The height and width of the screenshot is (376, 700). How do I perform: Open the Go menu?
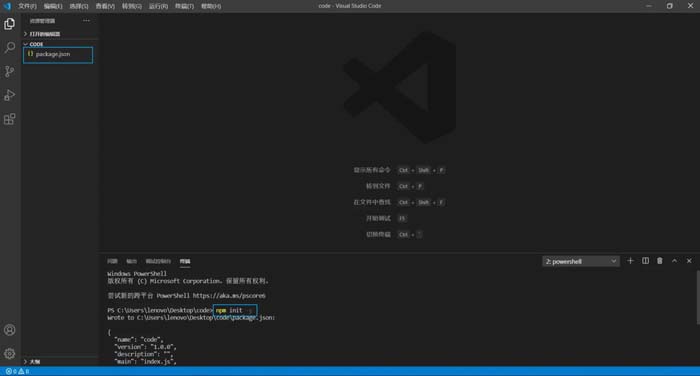pyautogui.click(x=132, y=6)
